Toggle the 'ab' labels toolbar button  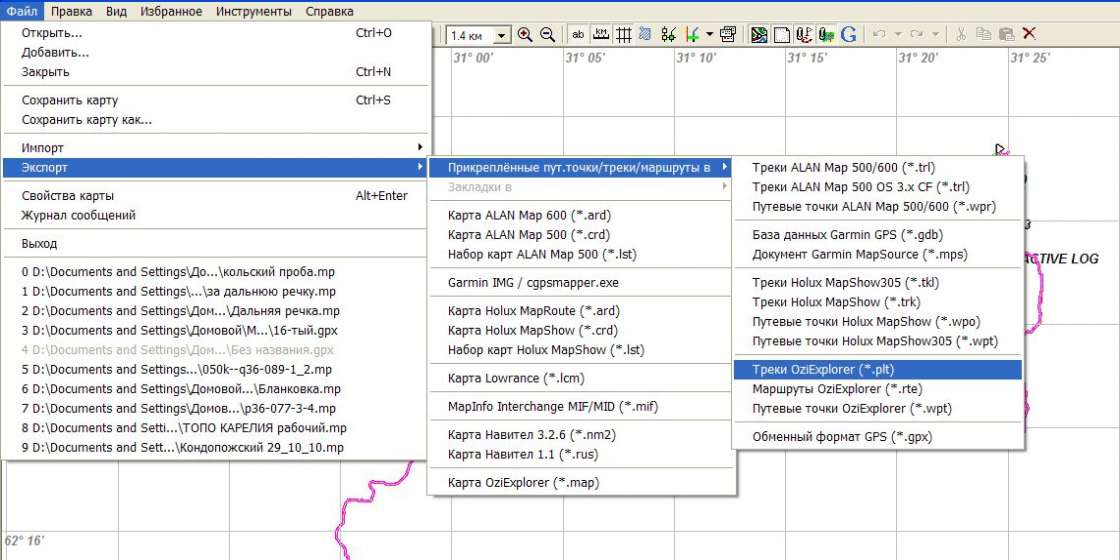point(578,35)
